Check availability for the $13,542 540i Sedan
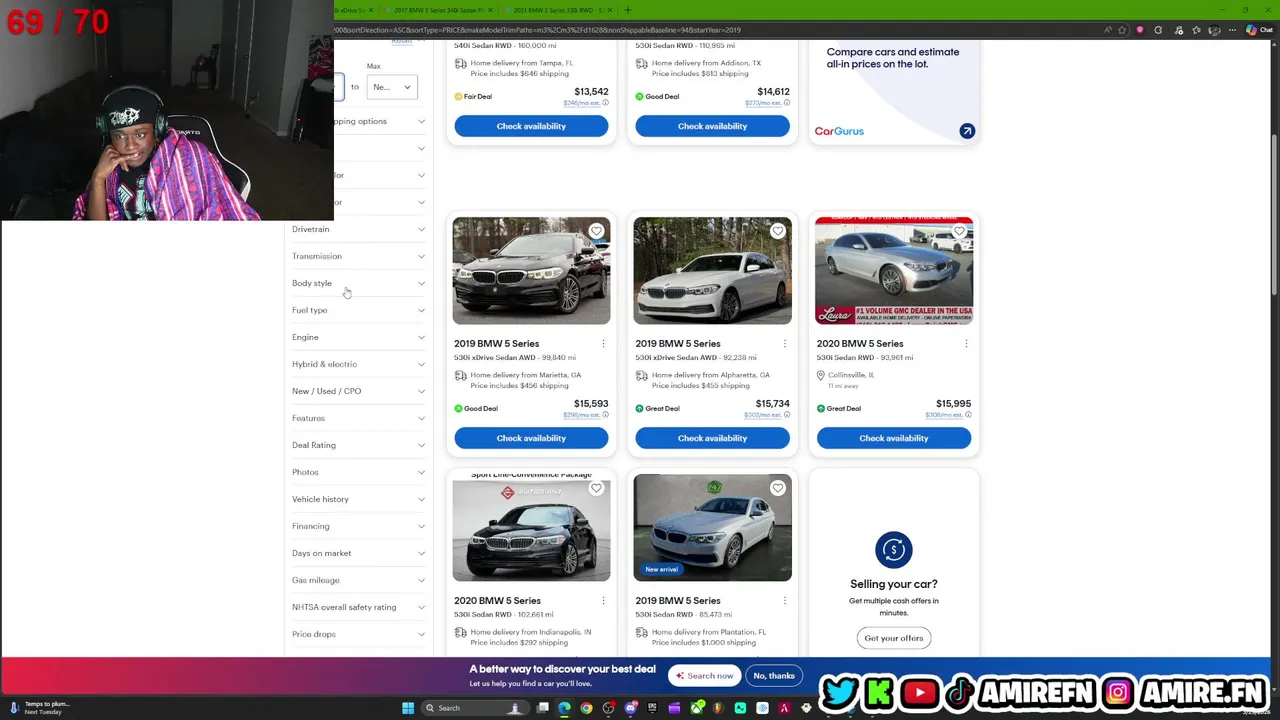 coord(531,126)
